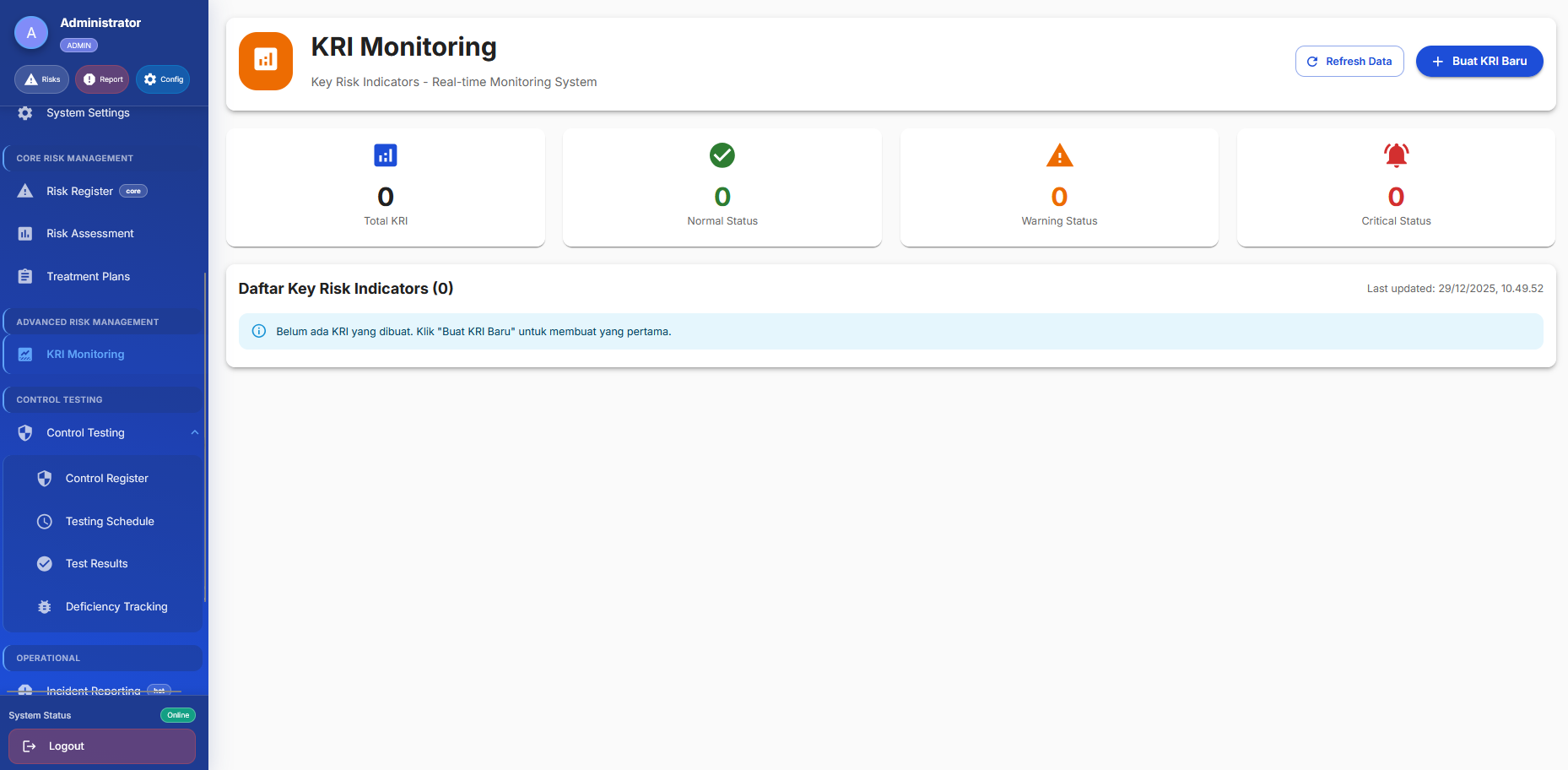
Task: Click Buat KRI Baru button
Action: 1479,62
